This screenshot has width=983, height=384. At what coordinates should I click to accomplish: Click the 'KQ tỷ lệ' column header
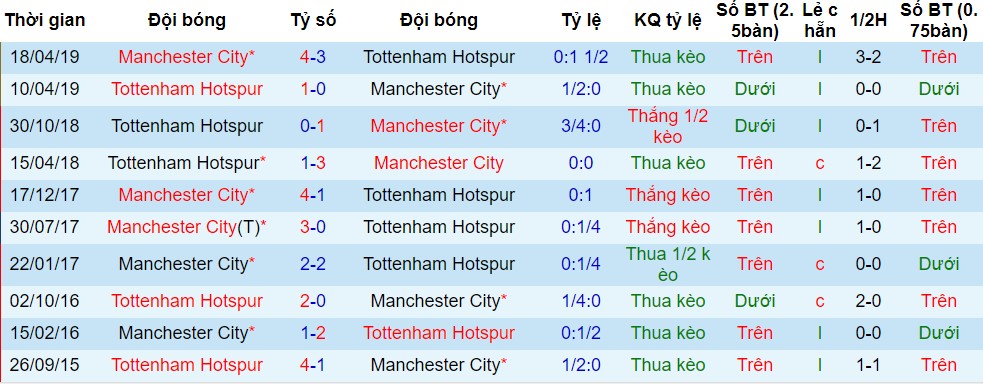click(668, 20)
